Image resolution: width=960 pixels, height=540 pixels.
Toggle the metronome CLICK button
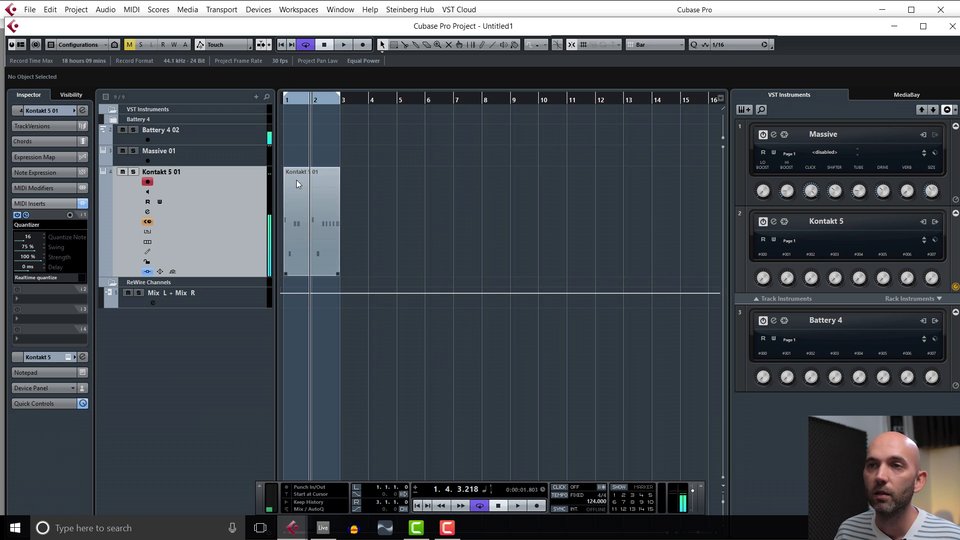(x=559, y=487)
